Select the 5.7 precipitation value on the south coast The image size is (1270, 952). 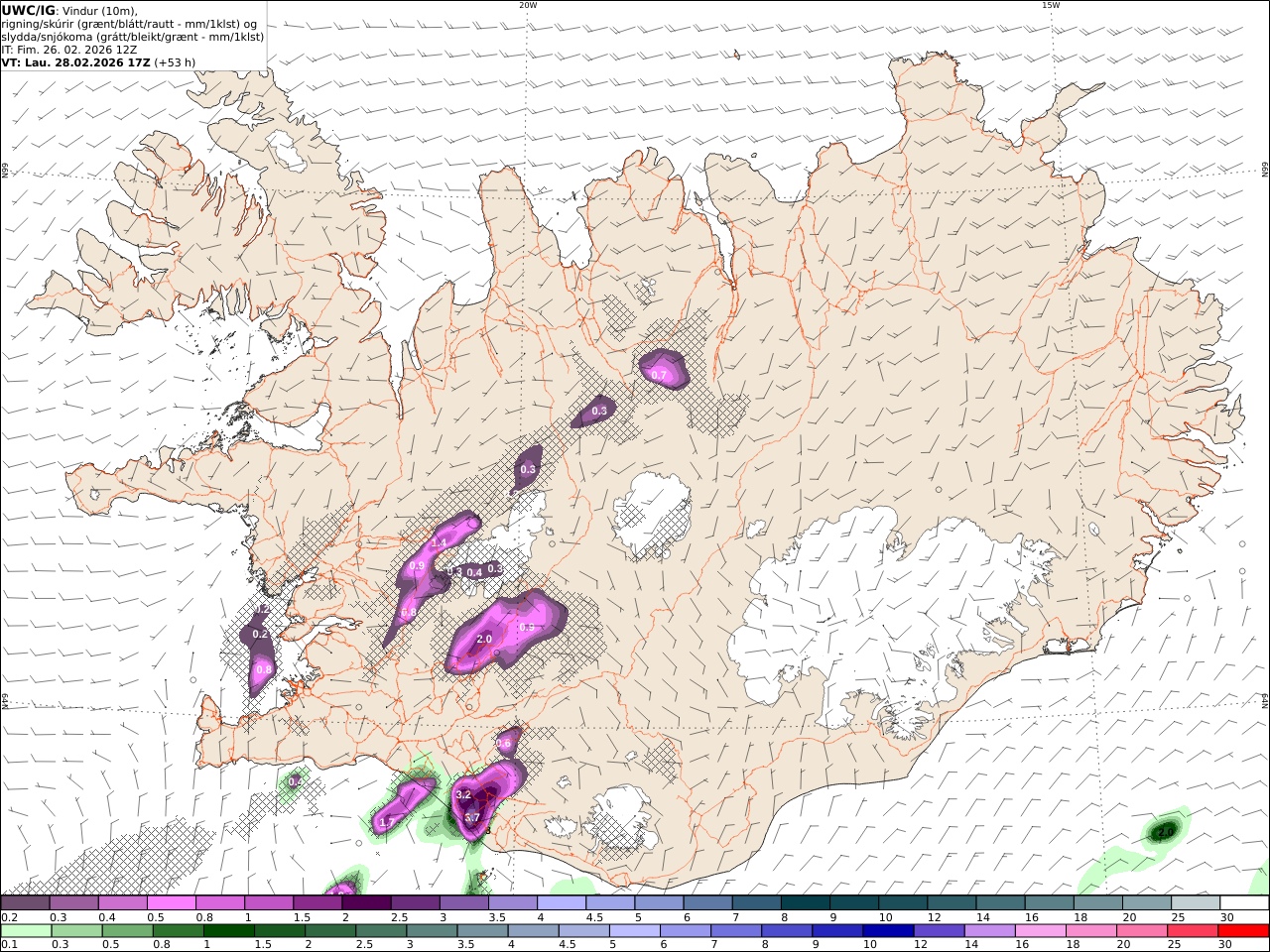472,818
